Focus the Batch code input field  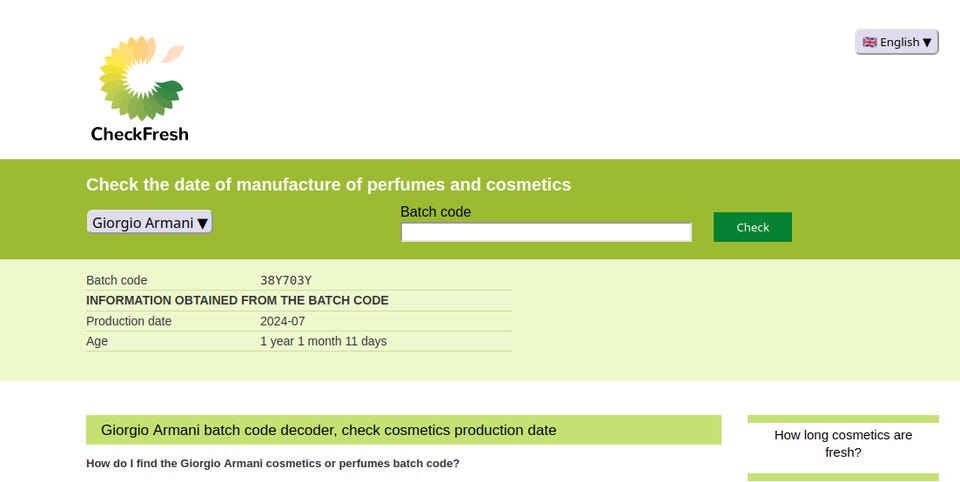coord(546,232)
